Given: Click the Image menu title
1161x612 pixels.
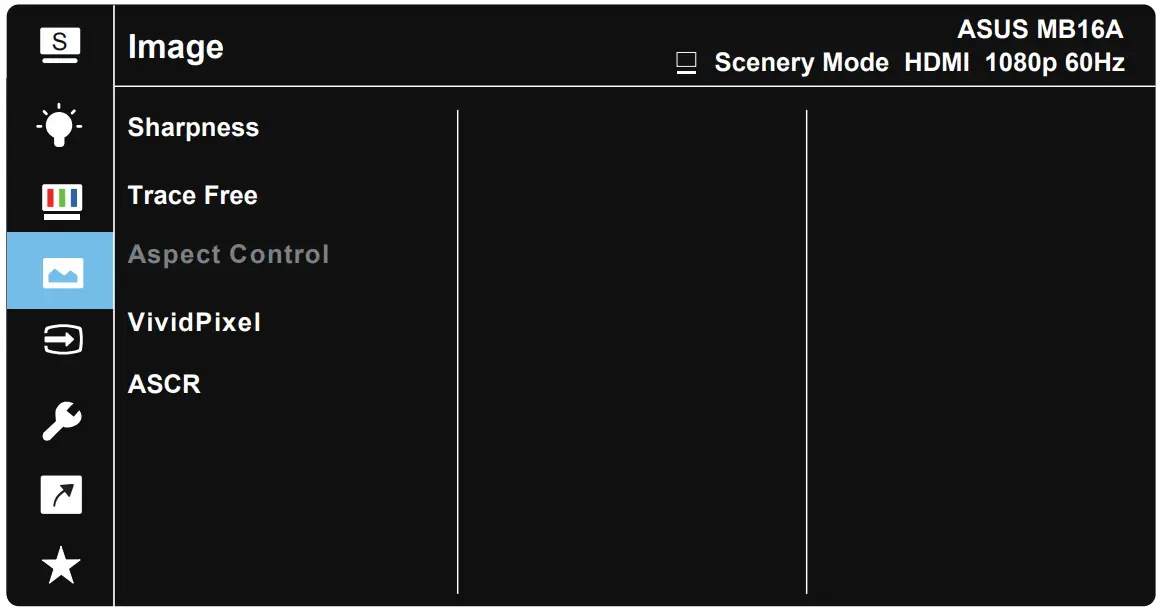Looking at the screenshot, I should 176,47.
